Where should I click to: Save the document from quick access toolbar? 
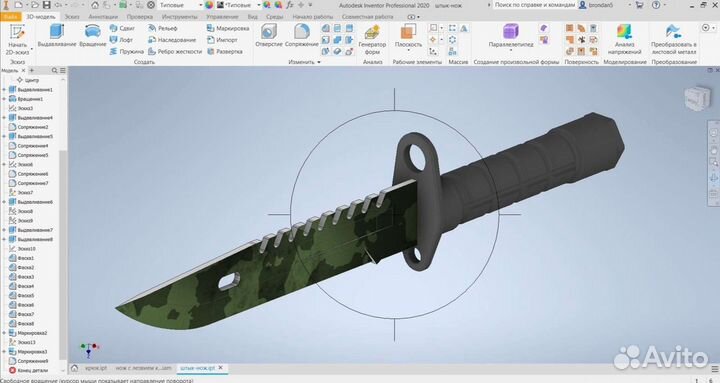pyautogui.click(x=47, y=5)
